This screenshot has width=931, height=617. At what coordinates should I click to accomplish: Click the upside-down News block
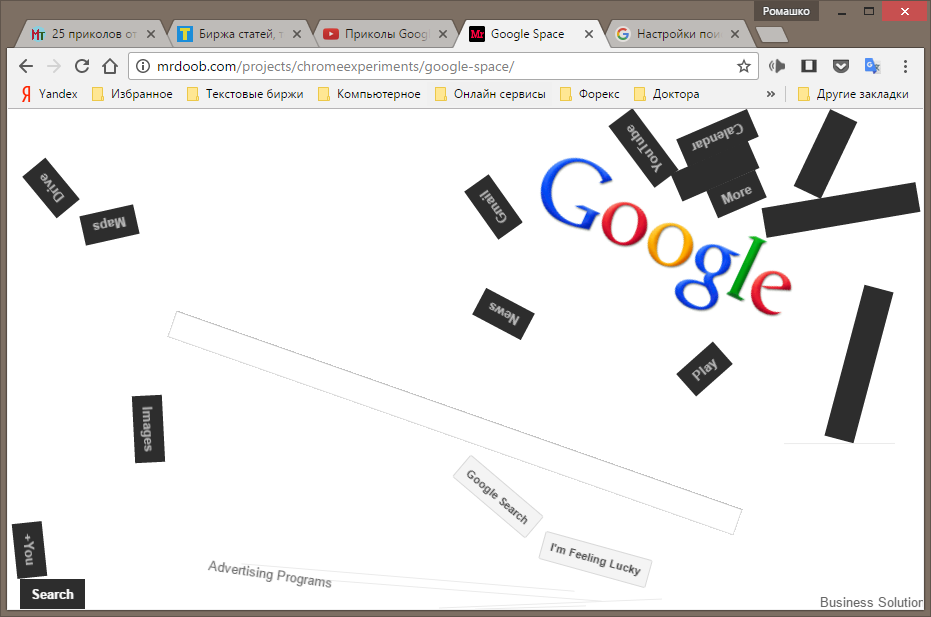point(504,314)
